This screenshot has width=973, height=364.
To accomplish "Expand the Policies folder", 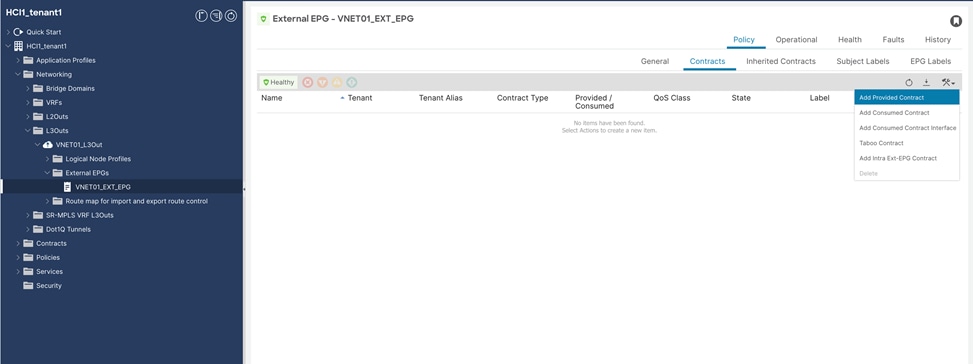I will [18, 257].
